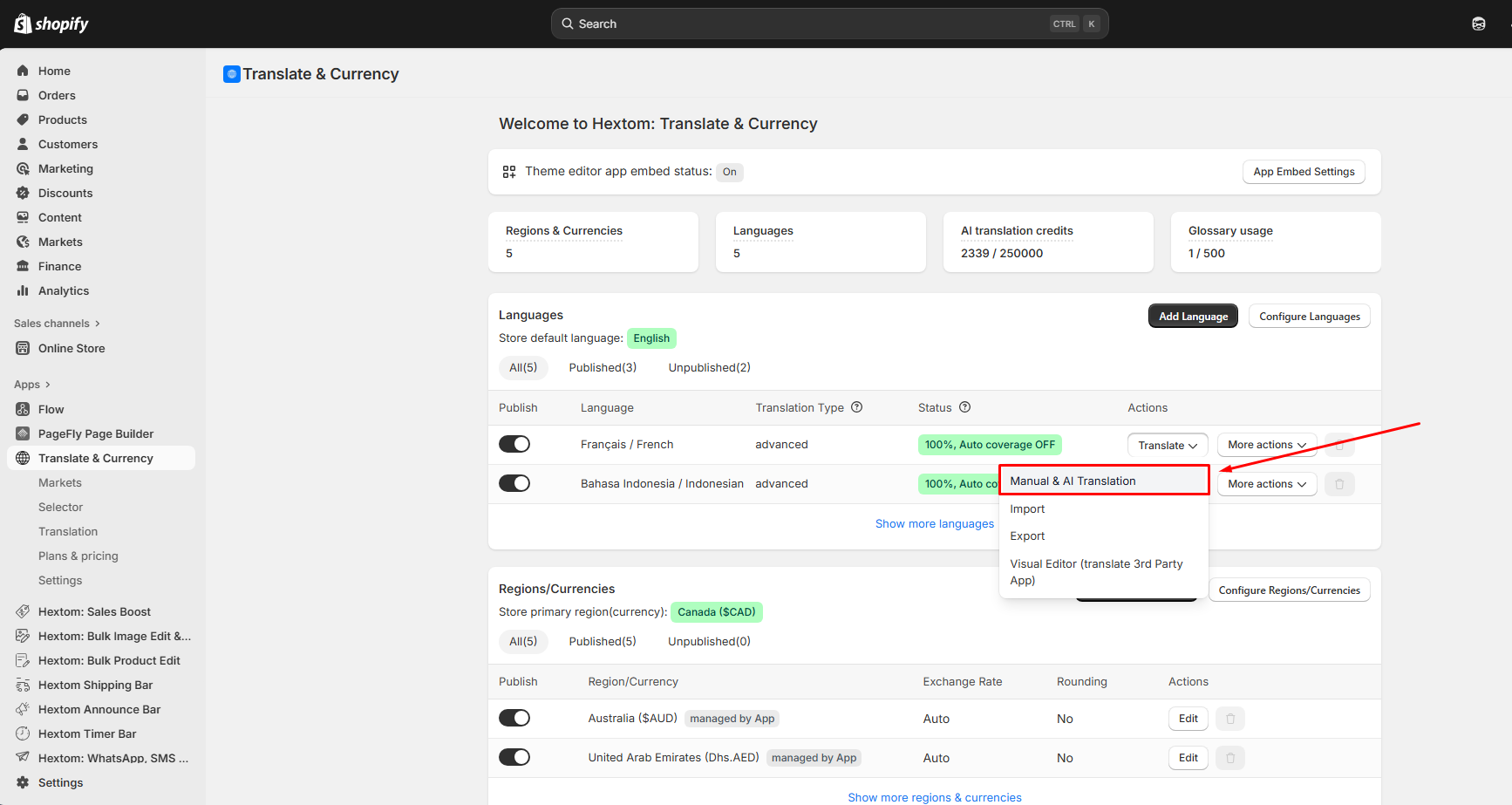Open App Embed Settings
The width and height of the screenshot is (1512, 805).
coord(1304,172)
